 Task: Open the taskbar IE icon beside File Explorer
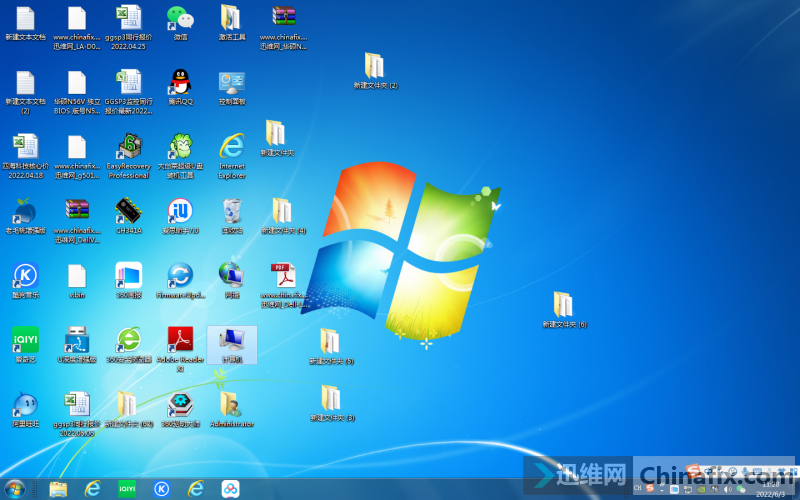point(92,489)
